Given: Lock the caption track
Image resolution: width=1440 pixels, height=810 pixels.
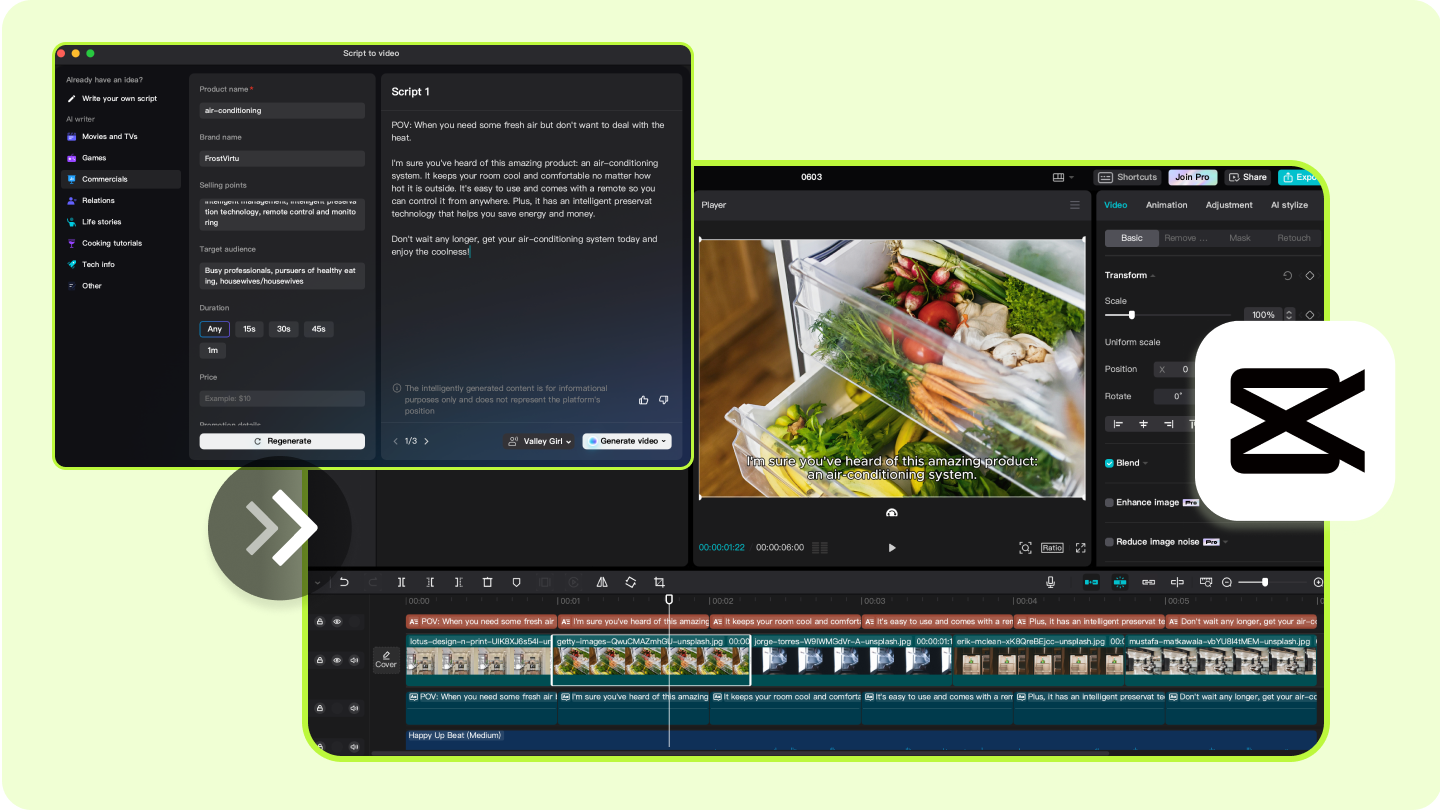Looking at the screenshot, I should click(x=320, y=622).
